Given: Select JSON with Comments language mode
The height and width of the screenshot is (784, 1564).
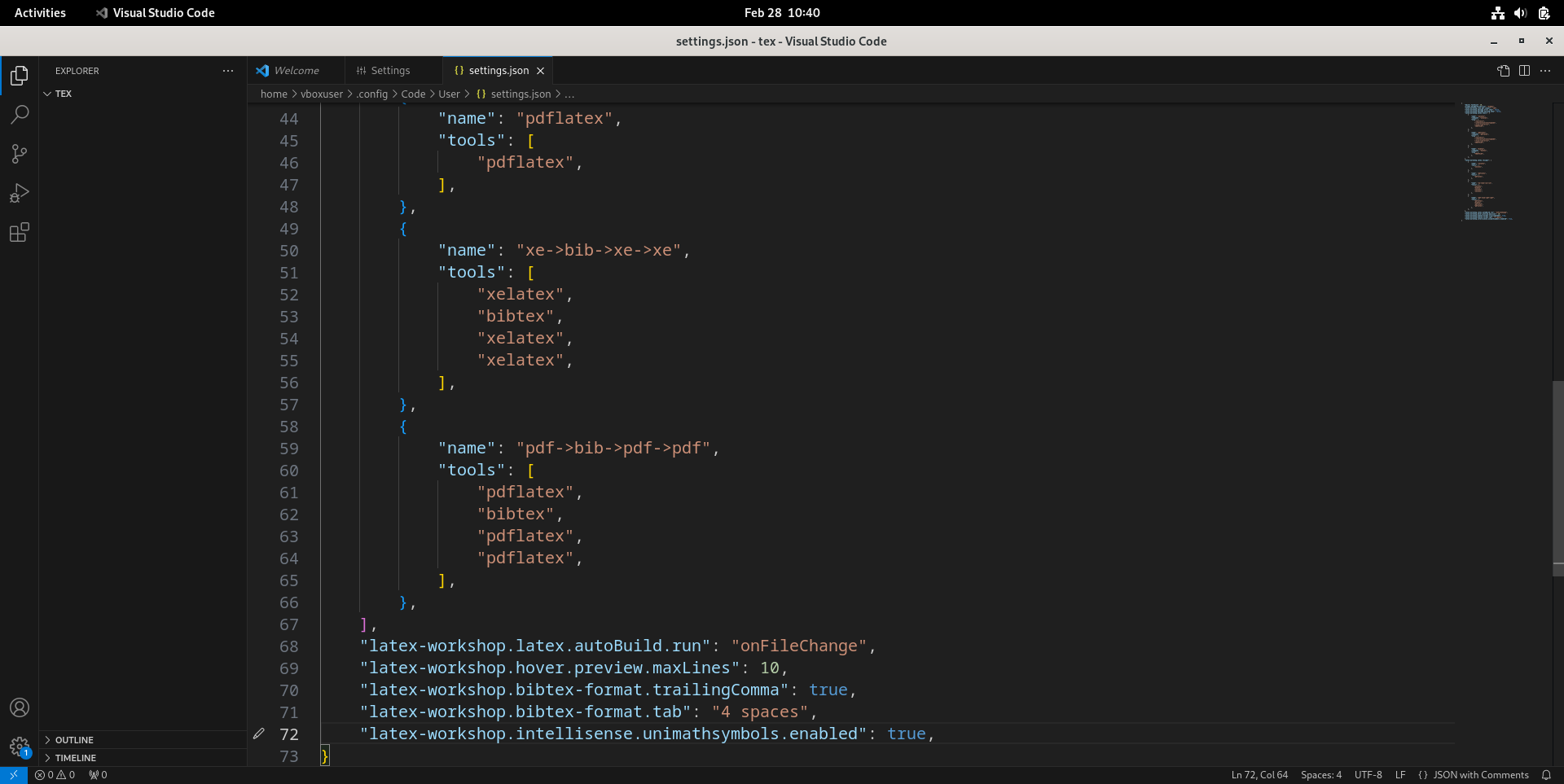Looking at the screenshot, I should pyautogui.click(x=1473, y=775).
